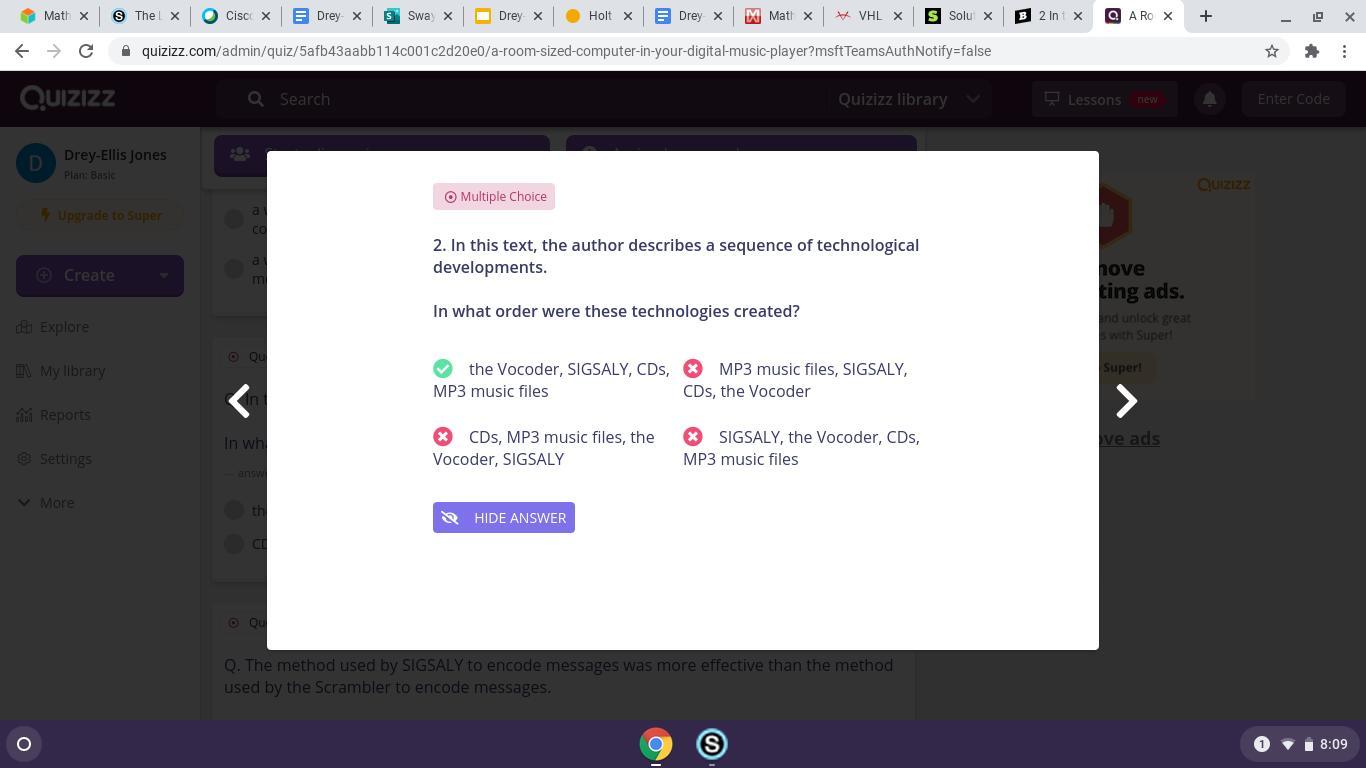The image size is (1366, 768).
Task: Click the Upgrade to Super button
Action: [100, 215]
